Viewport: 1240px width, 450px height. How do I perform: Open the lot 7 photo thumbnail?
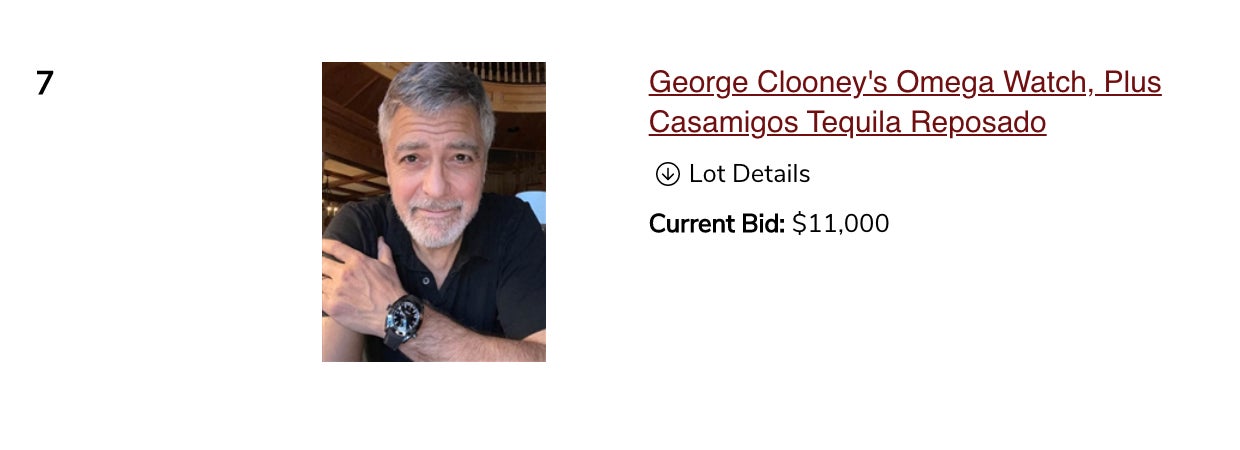[x=433, y=211]
